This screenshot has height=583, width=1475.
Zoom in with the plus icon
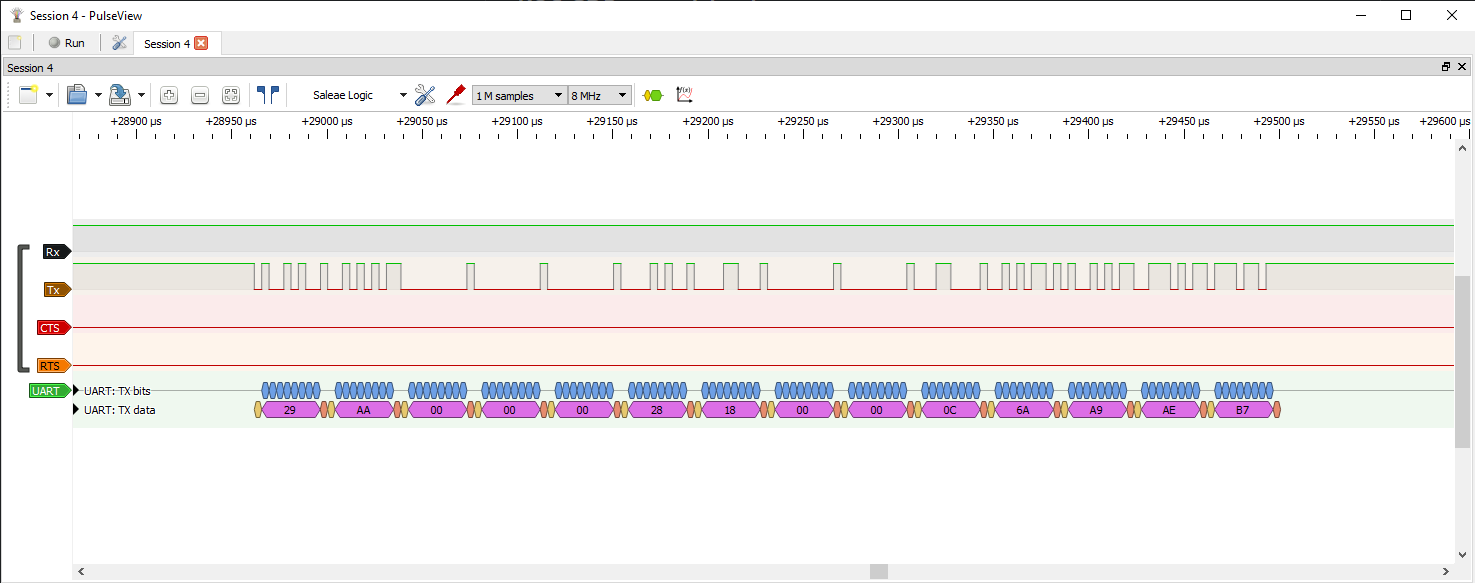[x=169, y=95]
